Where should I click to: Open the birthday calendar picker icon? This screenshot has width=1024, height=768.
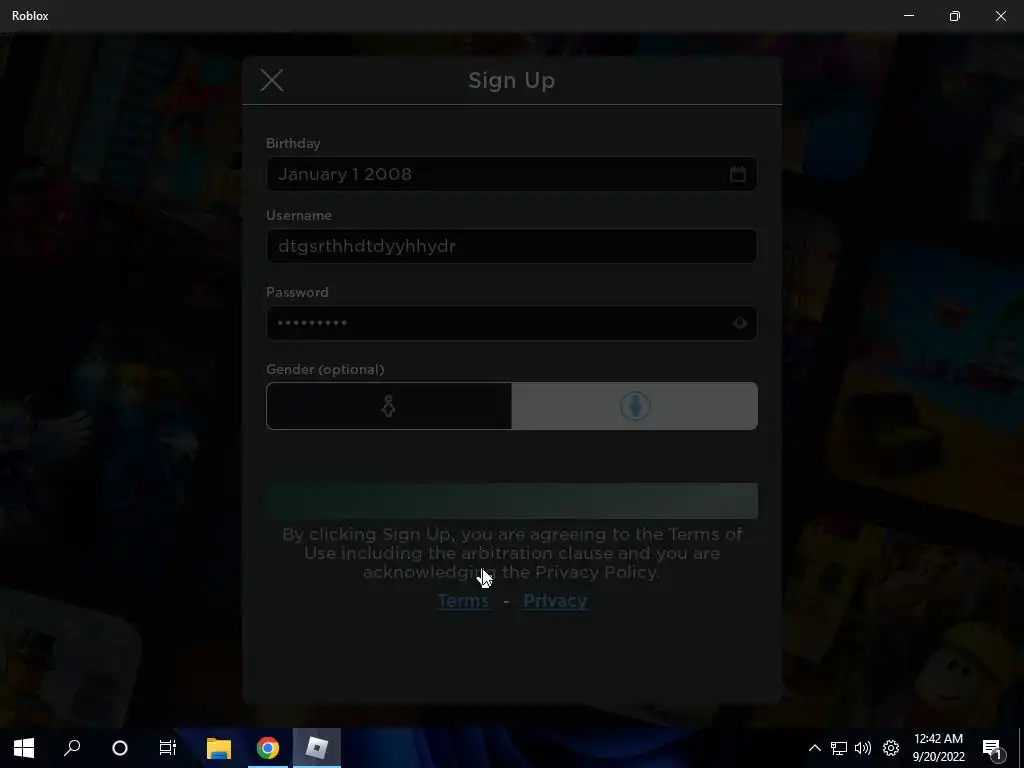(x=737, y=174)
